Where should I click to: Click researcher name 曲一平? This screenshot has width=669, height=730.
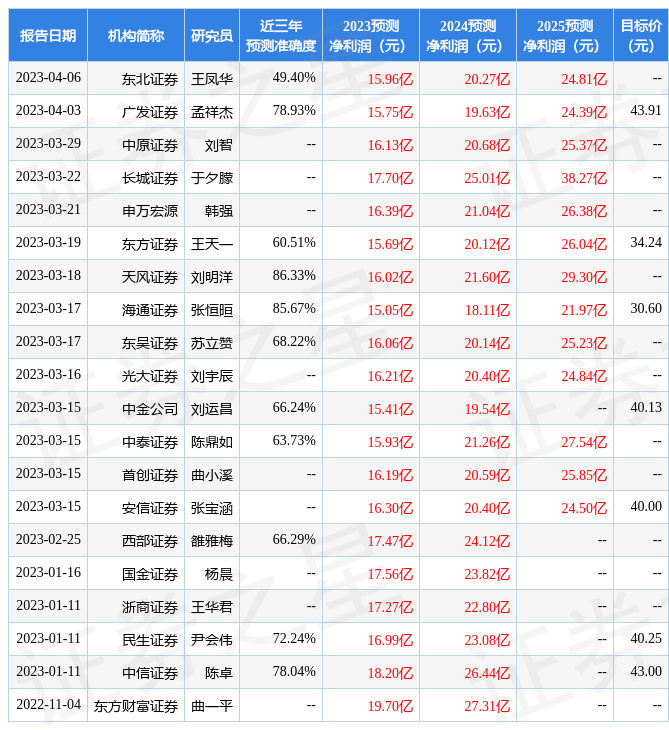212,707
